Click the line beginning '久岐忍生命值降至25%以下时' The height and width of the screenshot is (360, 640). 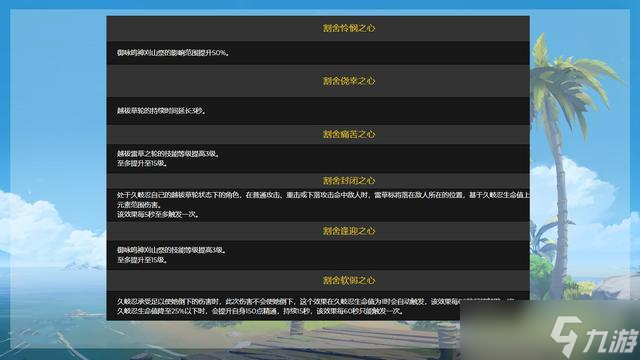[261, 311]
